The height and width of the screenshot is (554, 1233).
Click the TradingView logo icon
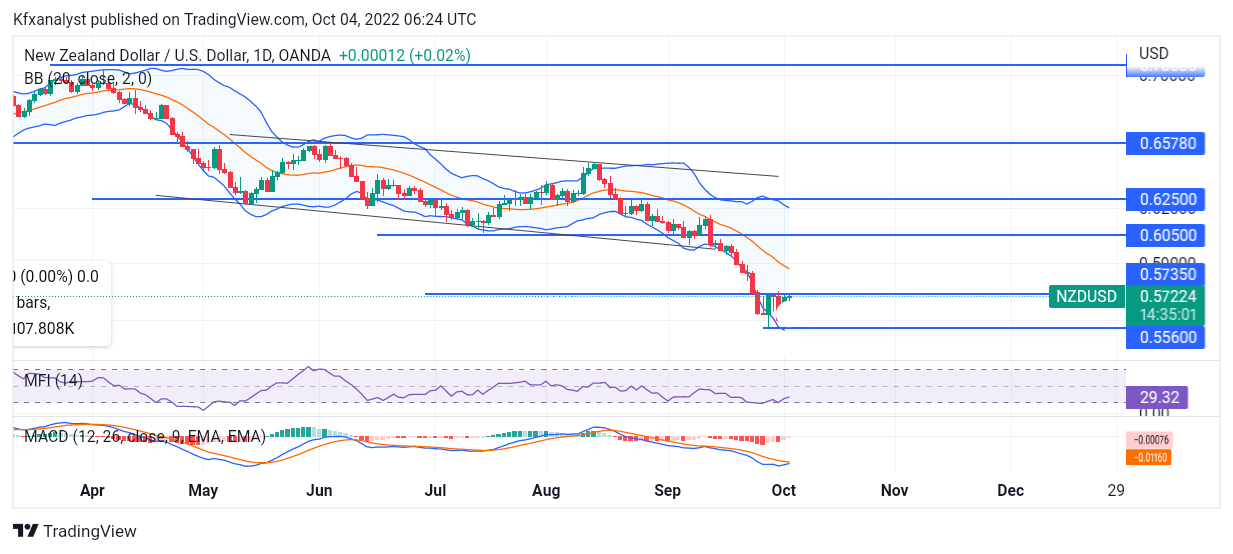click(x=26, y=531)
